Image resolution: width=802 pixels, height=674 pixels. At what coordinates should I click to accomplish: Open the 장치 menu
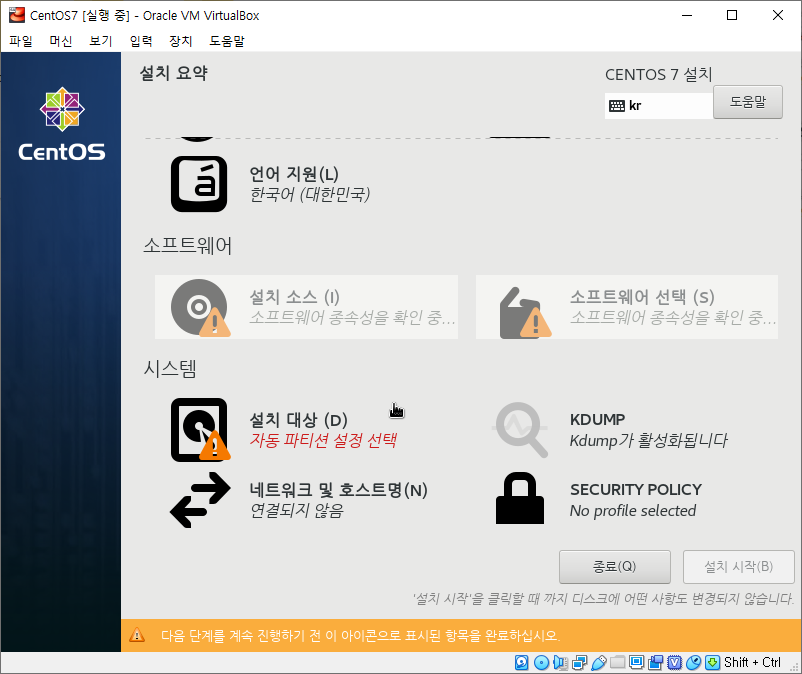coord(181,41)
